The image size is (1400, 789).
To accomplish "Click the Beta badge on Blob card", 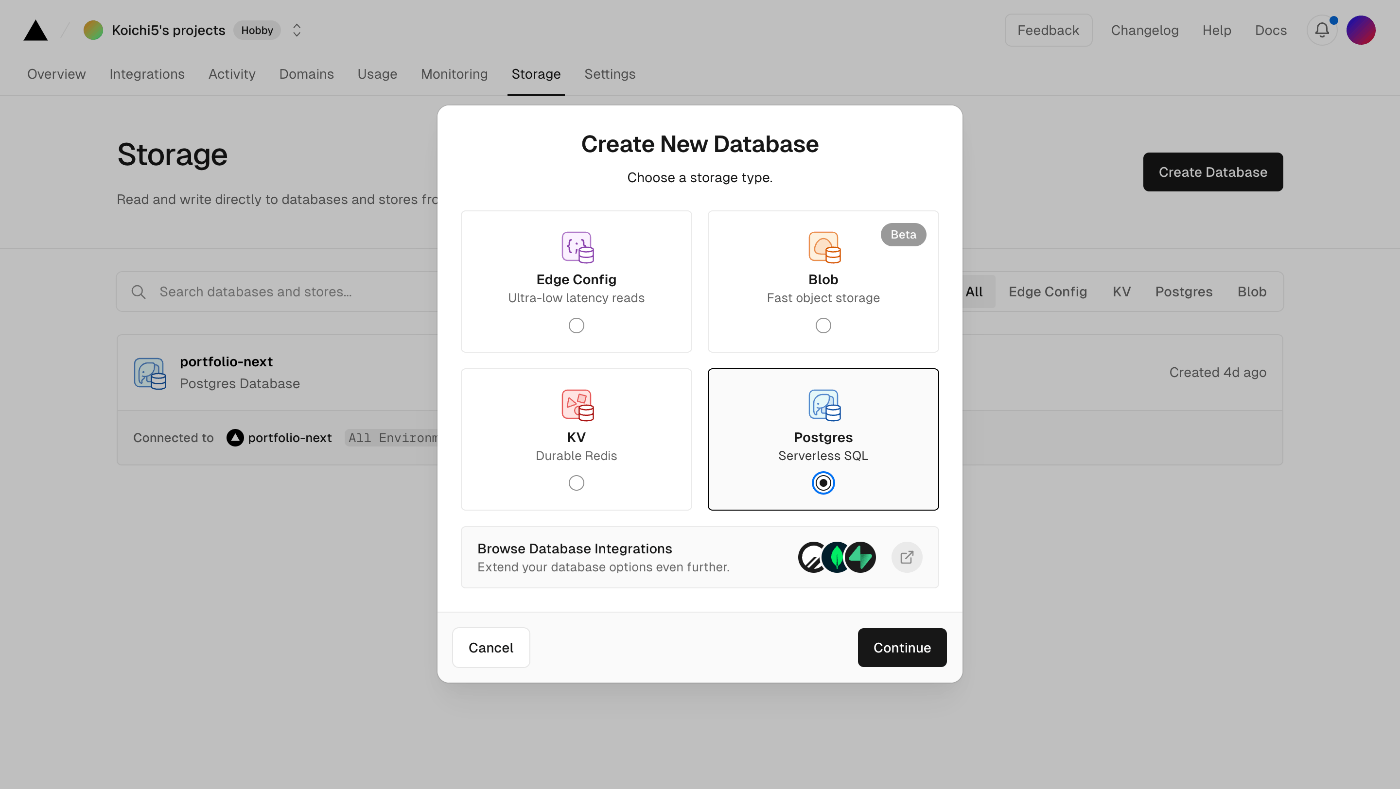I will 903,234.
